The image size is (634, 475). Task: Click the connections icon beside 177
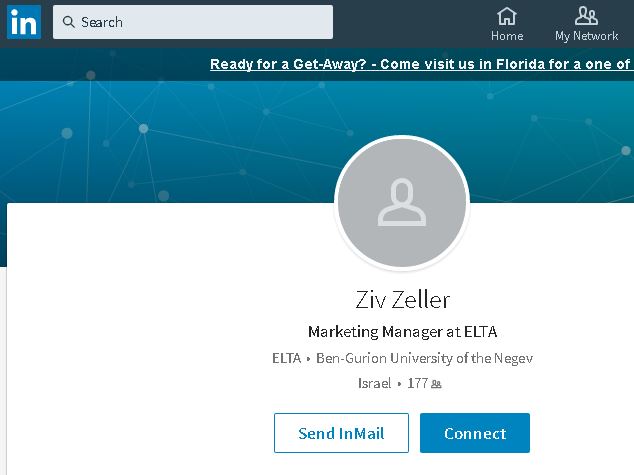436,384
